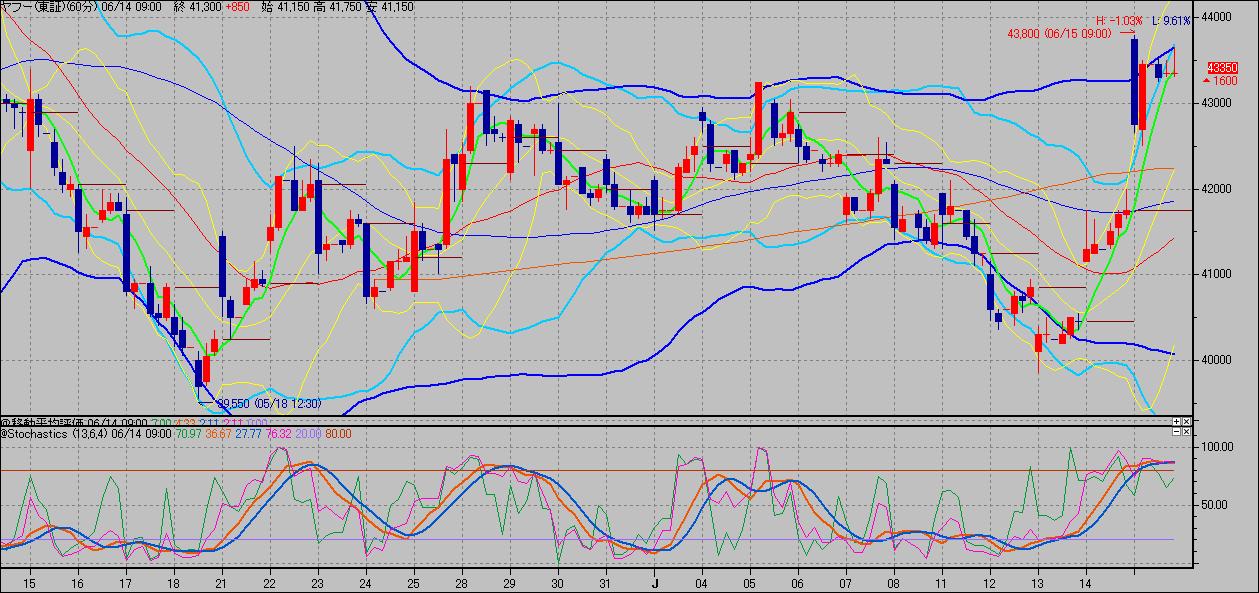The image size is (1259, 593).
Task: Click the 100.00 Stochastics scale label
Action: point(1214,448)
